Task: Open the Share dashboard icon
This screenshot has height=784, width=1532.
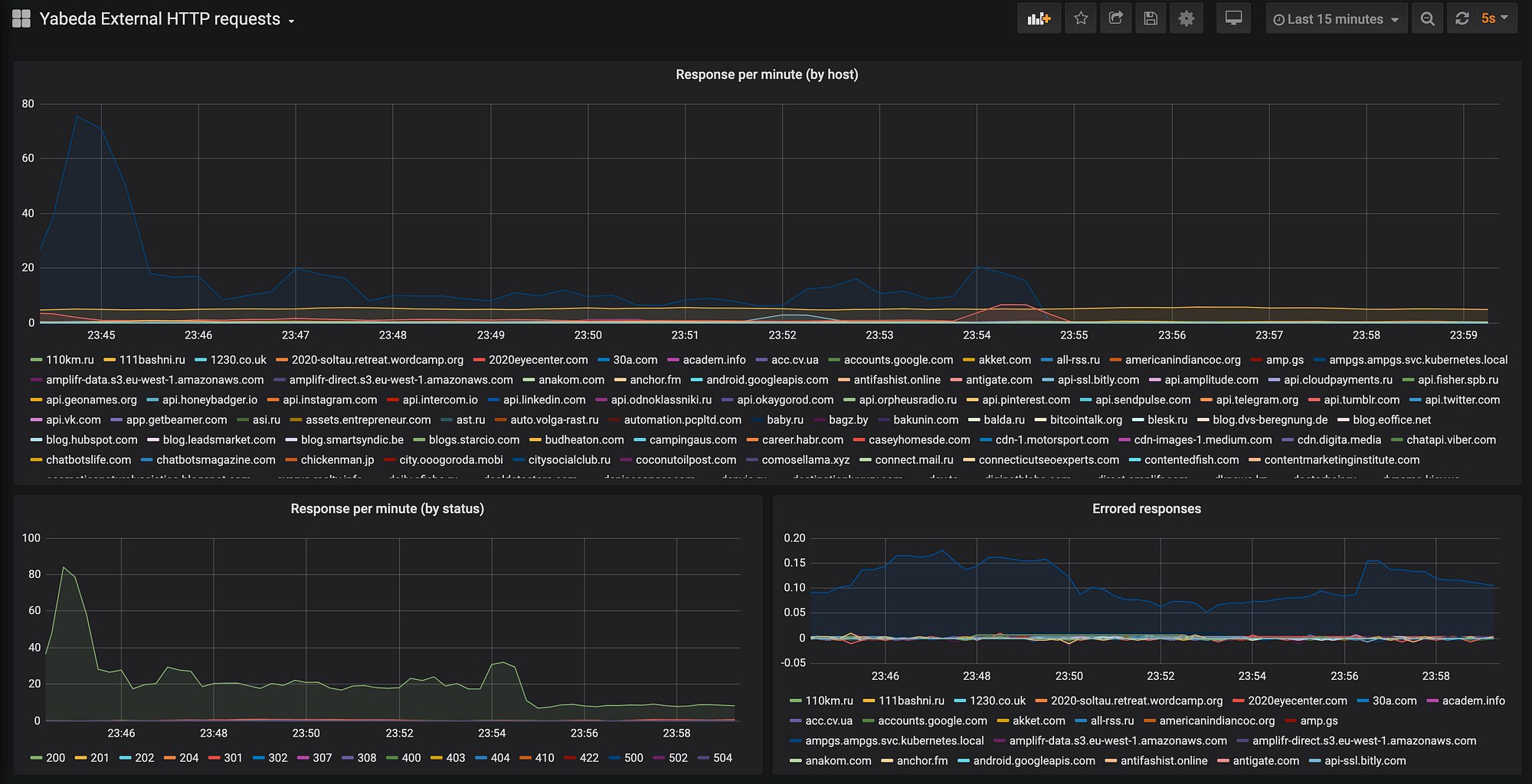Action: coord(1116,19)
